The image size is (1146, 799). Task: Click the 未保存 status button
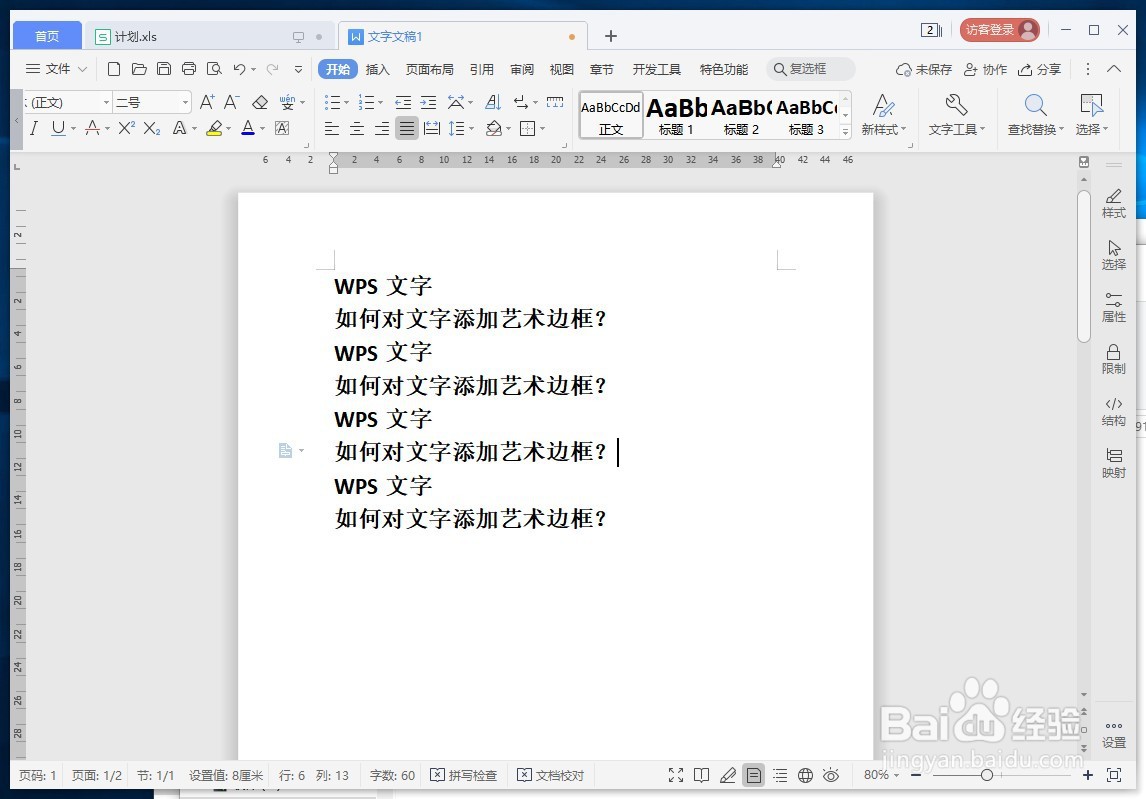click(x=924, y=69)
